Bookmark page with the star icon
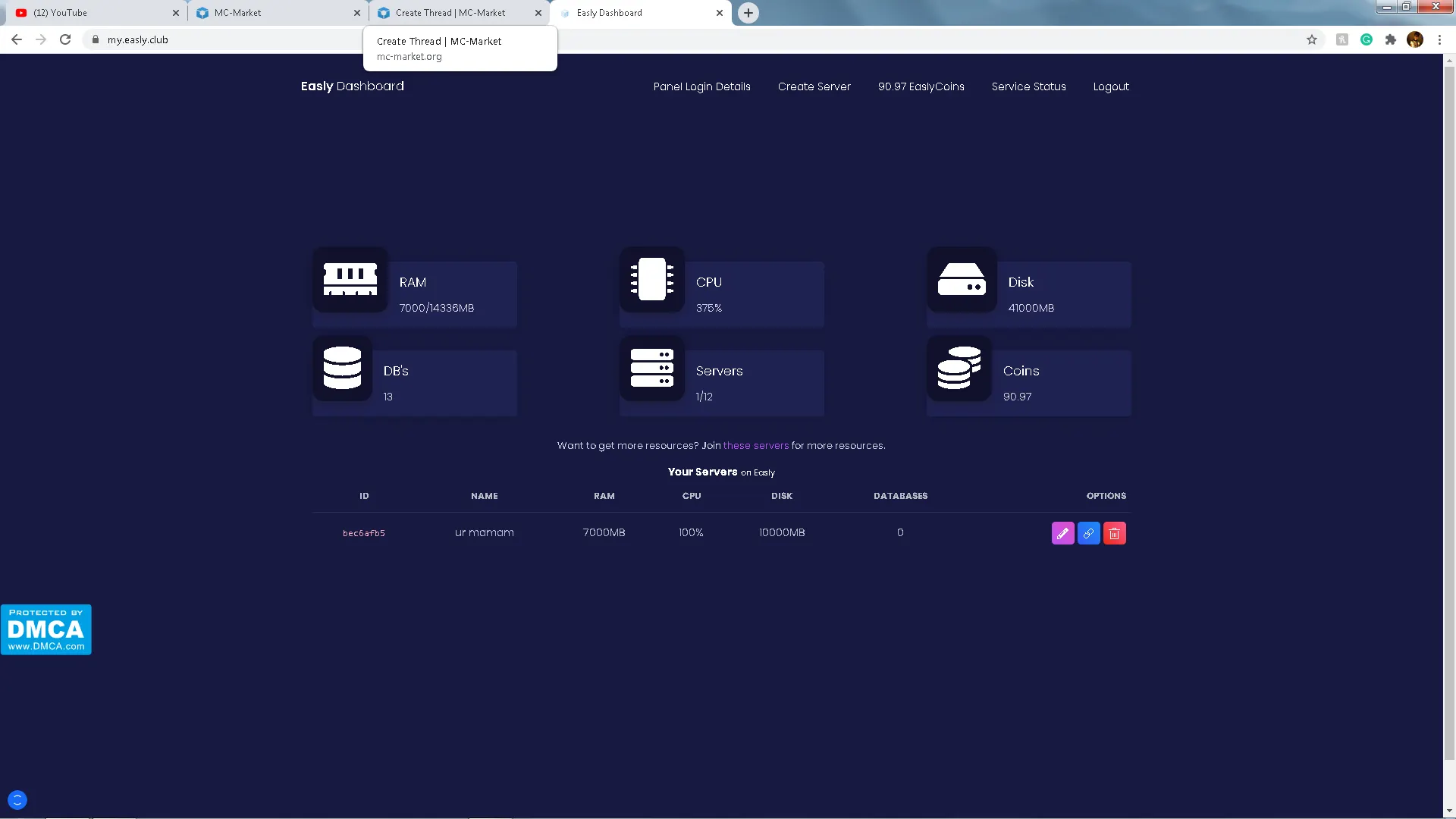 point(1311,39)
